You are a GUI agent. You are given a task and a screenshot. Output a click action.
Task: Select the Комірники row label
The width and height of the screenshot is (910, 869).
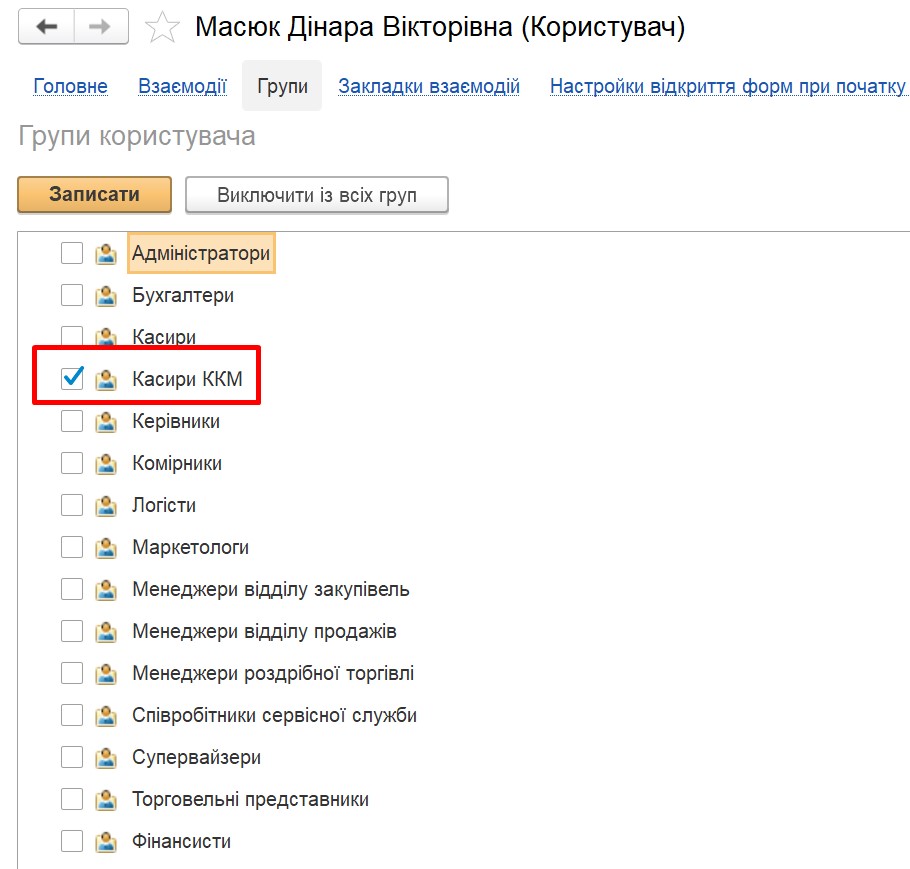click(x=177, y=463)
